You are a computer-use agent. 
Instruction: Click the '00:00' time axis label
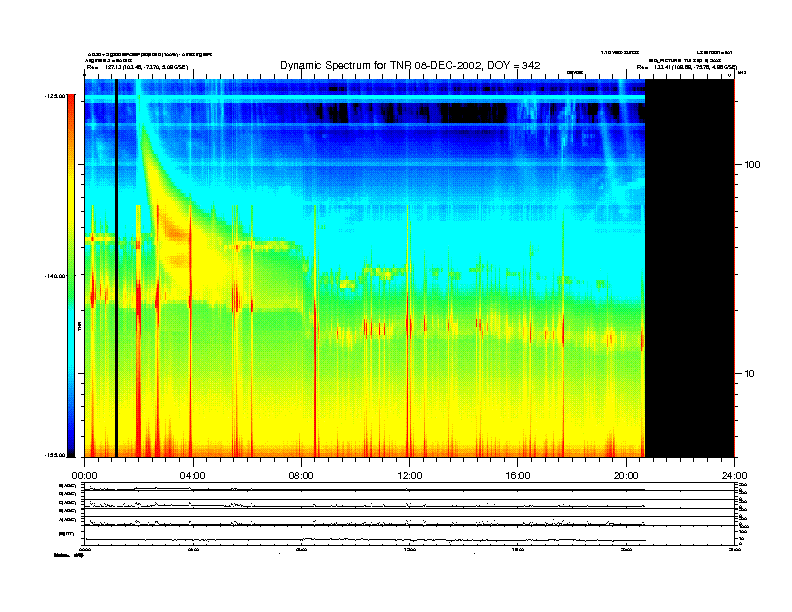click(84, 476)
